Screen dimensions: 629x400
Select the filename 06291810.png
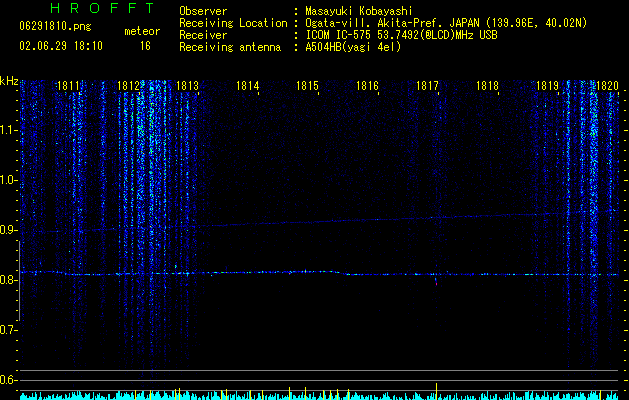click(x=55, y=26)
